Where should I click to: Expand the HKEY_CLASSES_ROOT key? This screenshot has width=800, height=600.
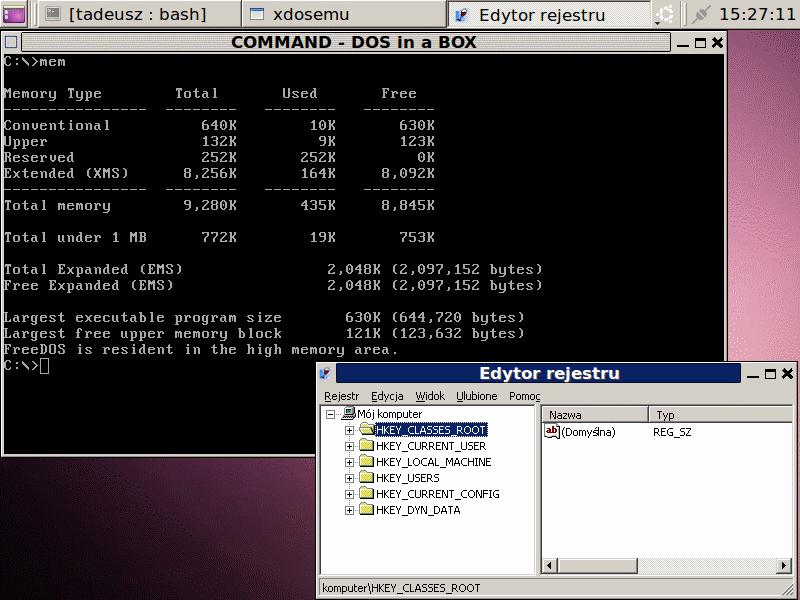349,430
